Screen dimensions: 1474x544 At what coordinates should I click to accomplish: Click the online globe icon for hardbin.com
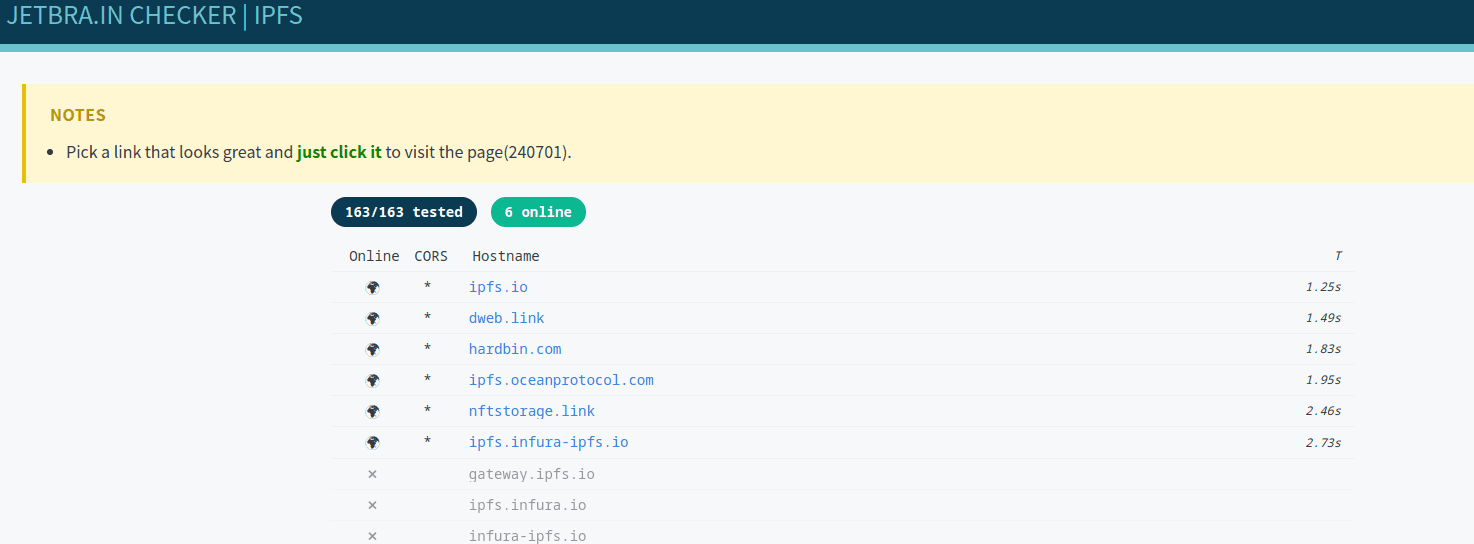coord(373,350)
